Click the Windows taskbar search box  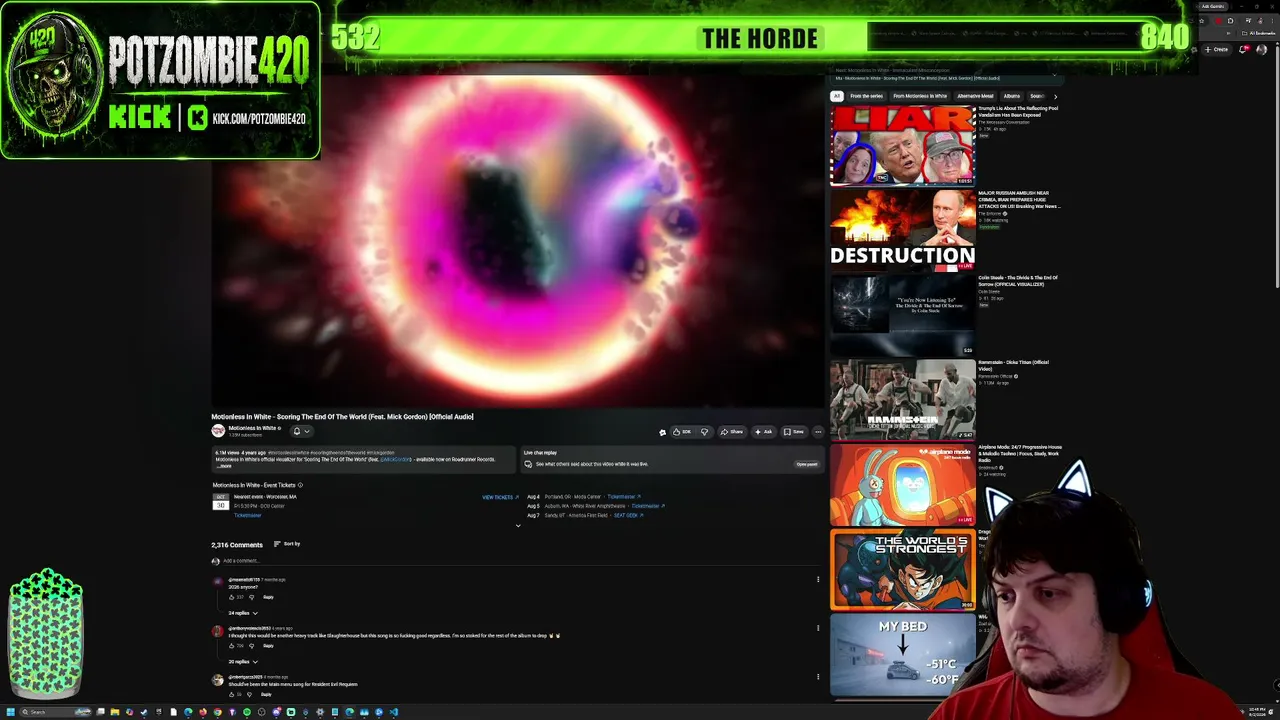click(56, 712)
